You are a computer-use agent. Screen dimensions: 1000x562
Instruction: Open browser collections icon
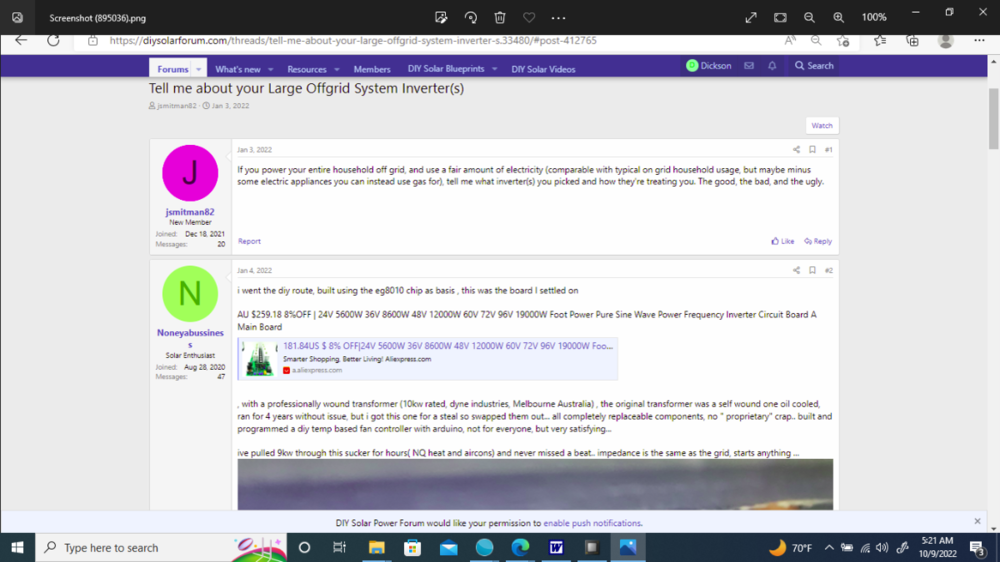click(913, 41)
